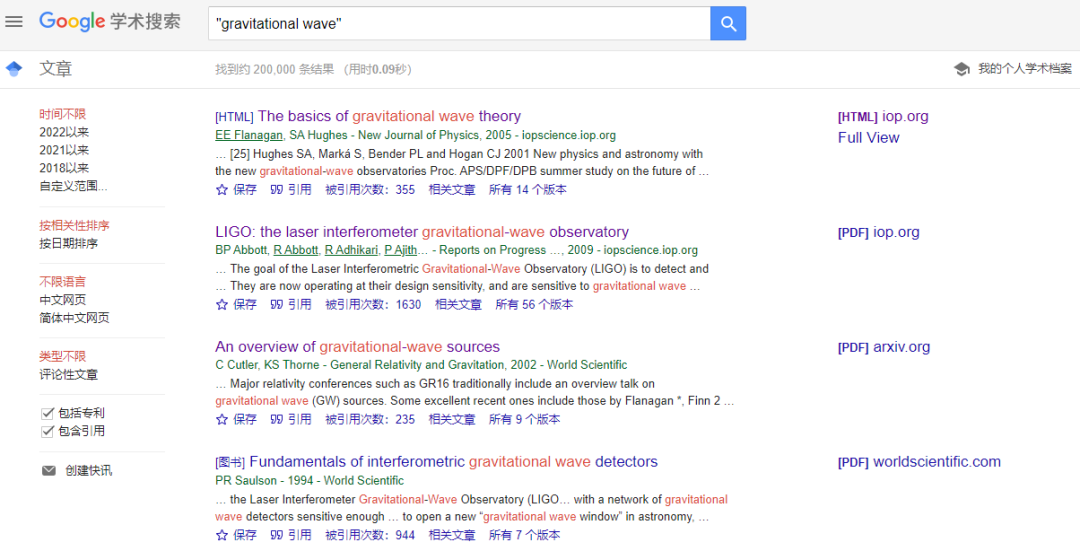
Task: Click the envelope icon for 创建快讯
Action: point(48,471)
